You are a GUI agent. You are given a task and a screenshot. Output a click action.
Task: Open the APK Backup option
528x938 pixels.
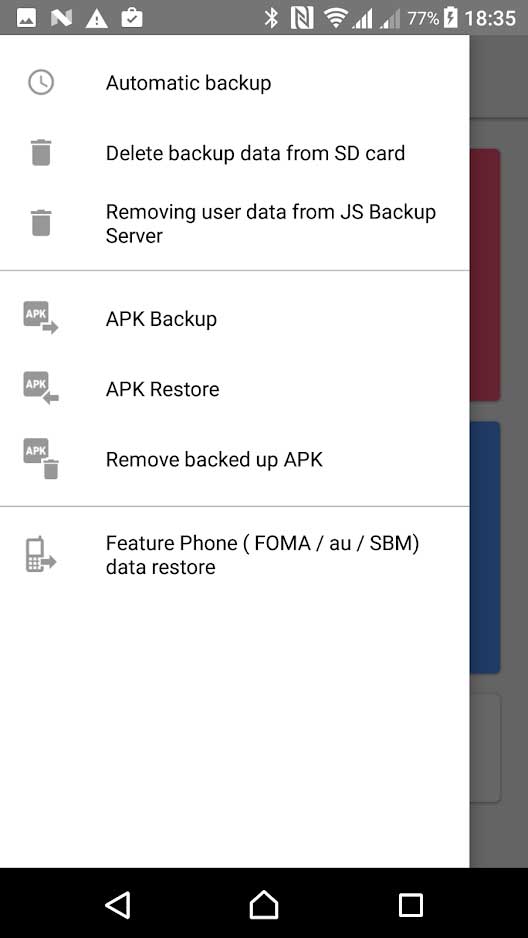(x=234, y=318)
